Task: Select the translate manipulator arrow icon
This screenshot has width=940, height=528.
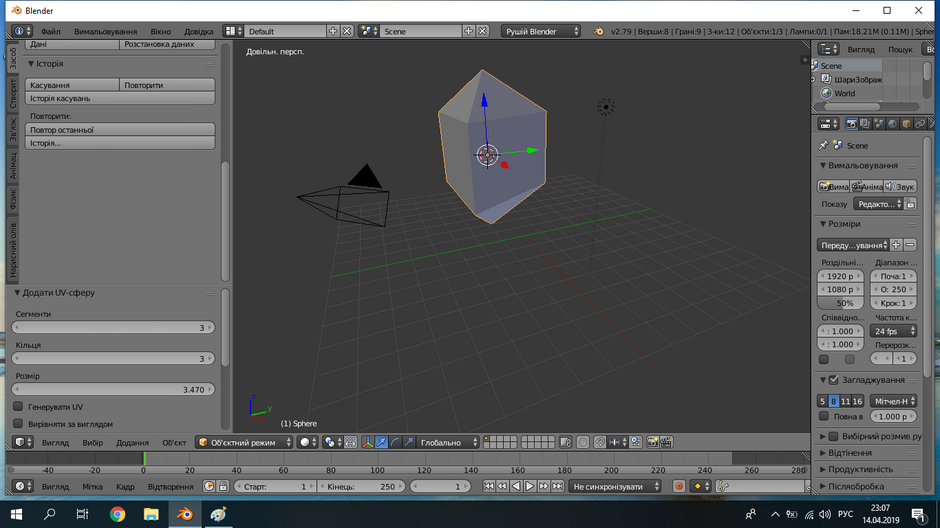Action: [381, 442]
